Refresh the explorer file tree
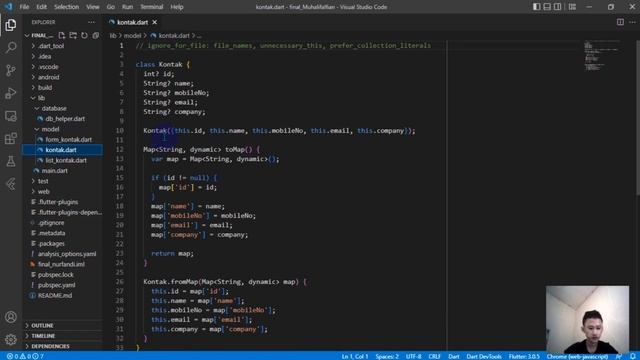The image size is (640, 360). (x=84, y=36)
